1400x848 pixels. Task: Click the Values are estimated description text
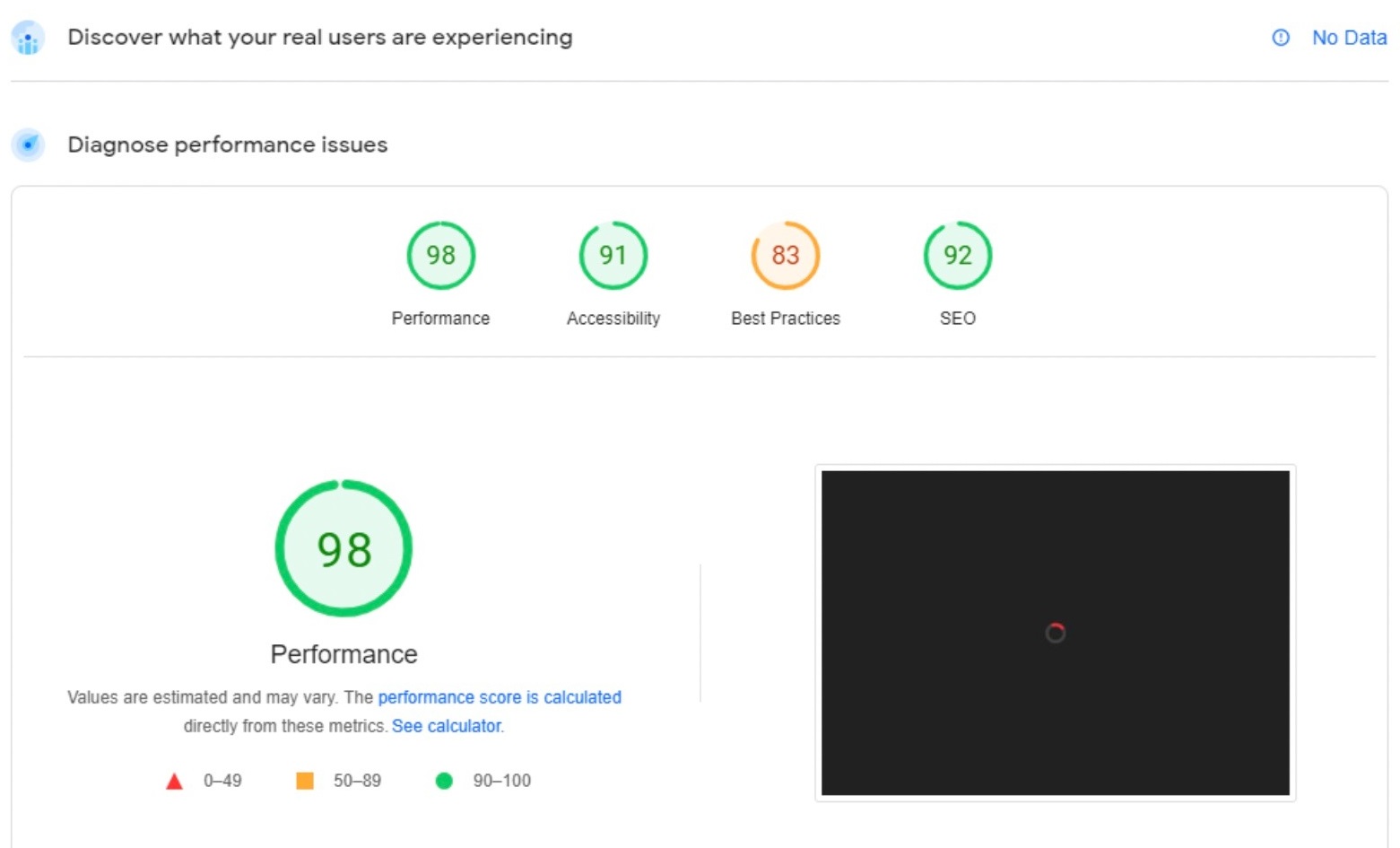coord(220,697)
